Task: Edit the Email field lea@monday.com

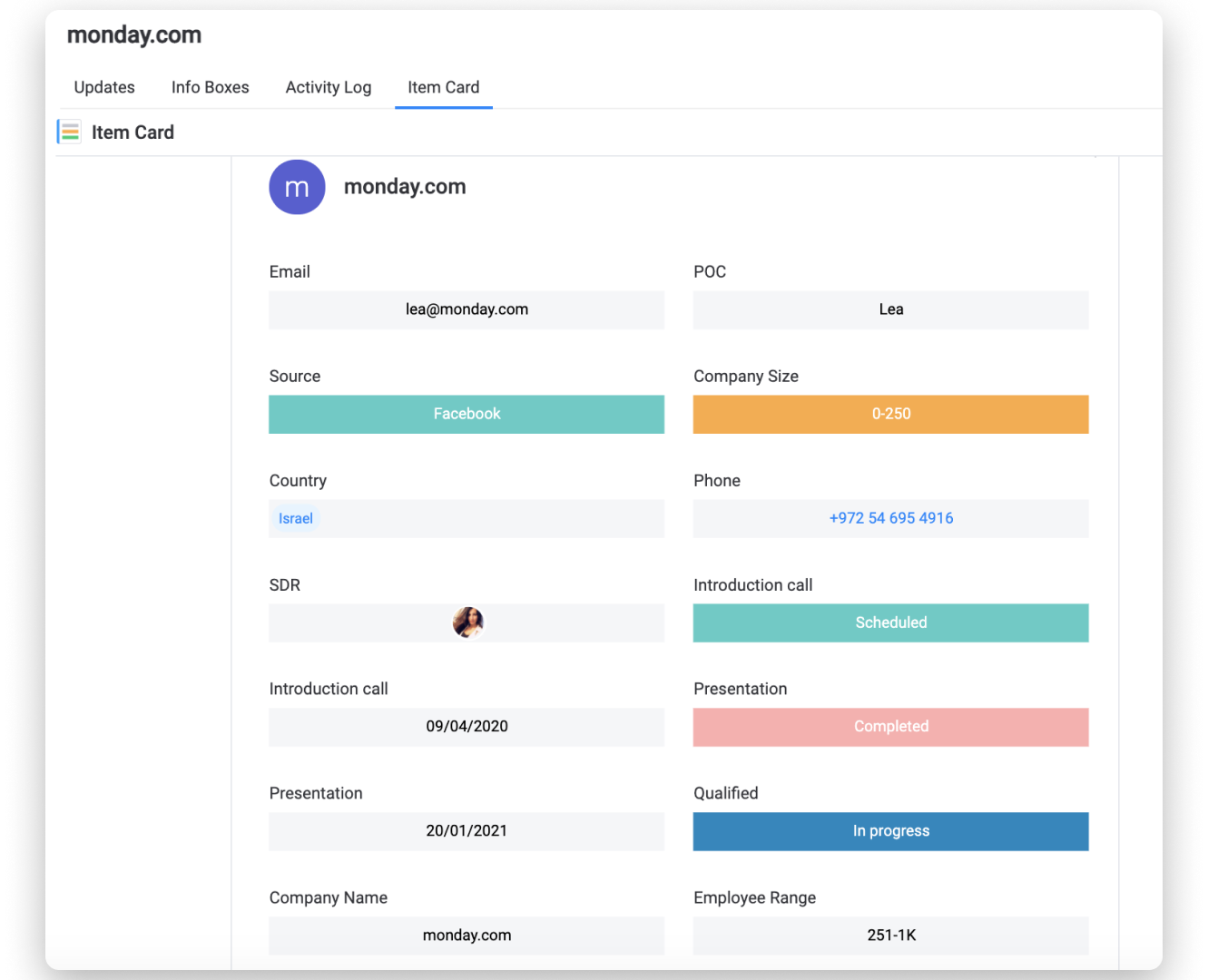Action: tap(467, 309)
